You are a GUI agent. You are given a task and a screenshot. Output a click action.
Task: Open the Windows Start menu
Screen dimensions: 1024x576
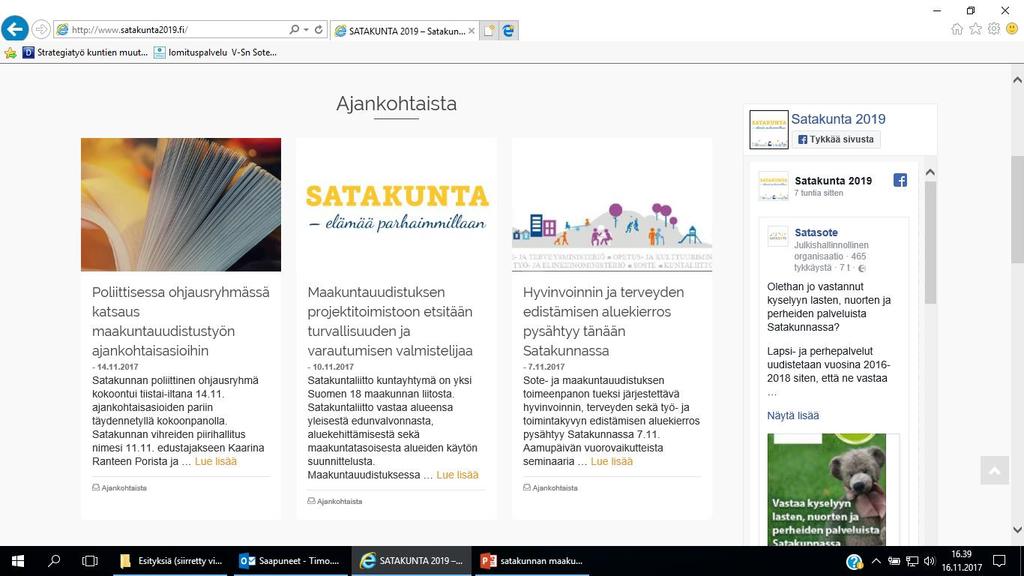(18, 561)
